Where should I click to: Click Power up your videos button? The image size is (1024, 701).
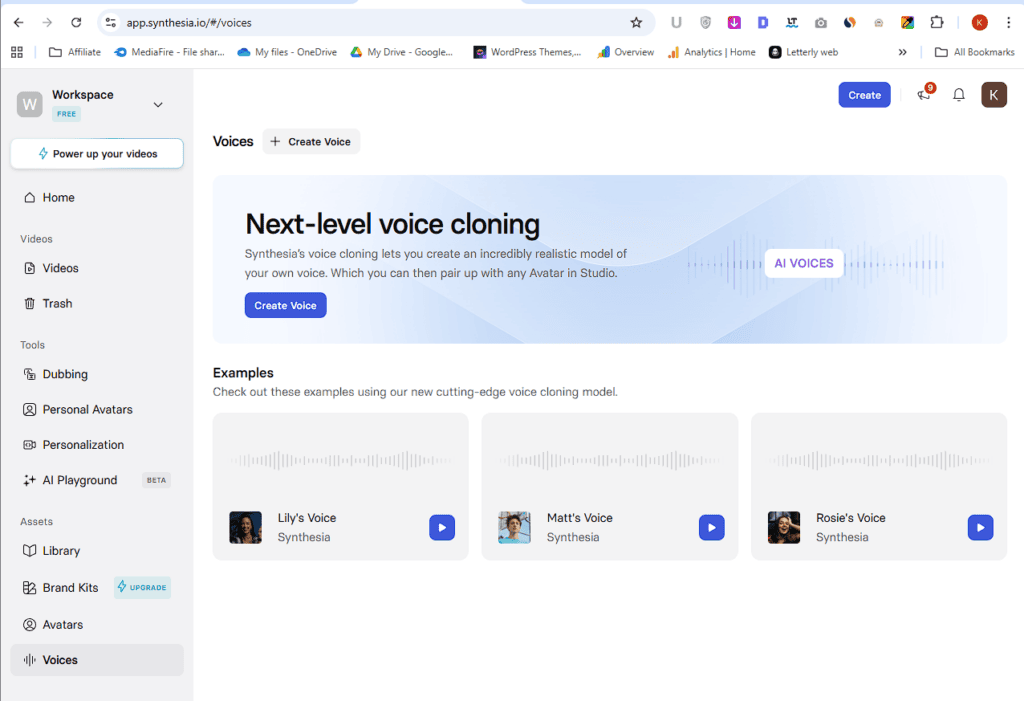(x=97, y=154)
